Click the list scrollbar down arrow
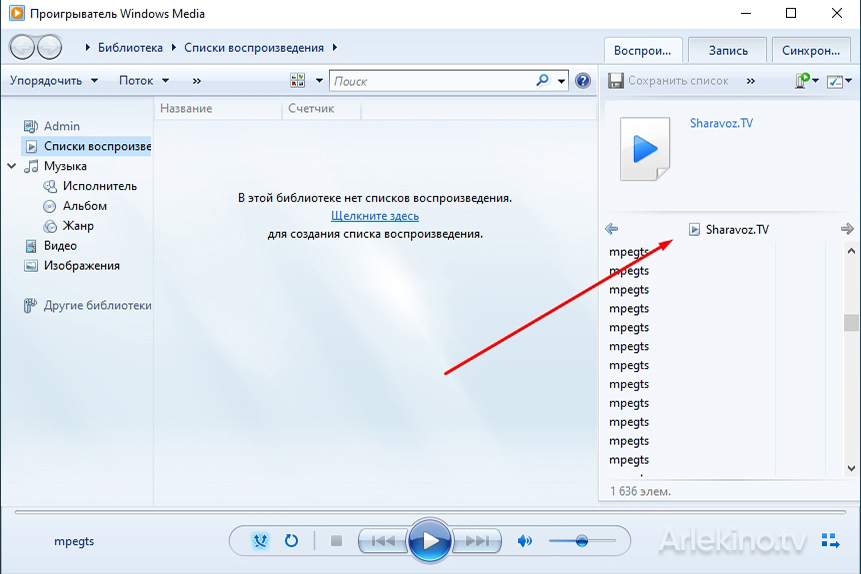The width and height of the screenshot is (861, 574). coord(851,469)
